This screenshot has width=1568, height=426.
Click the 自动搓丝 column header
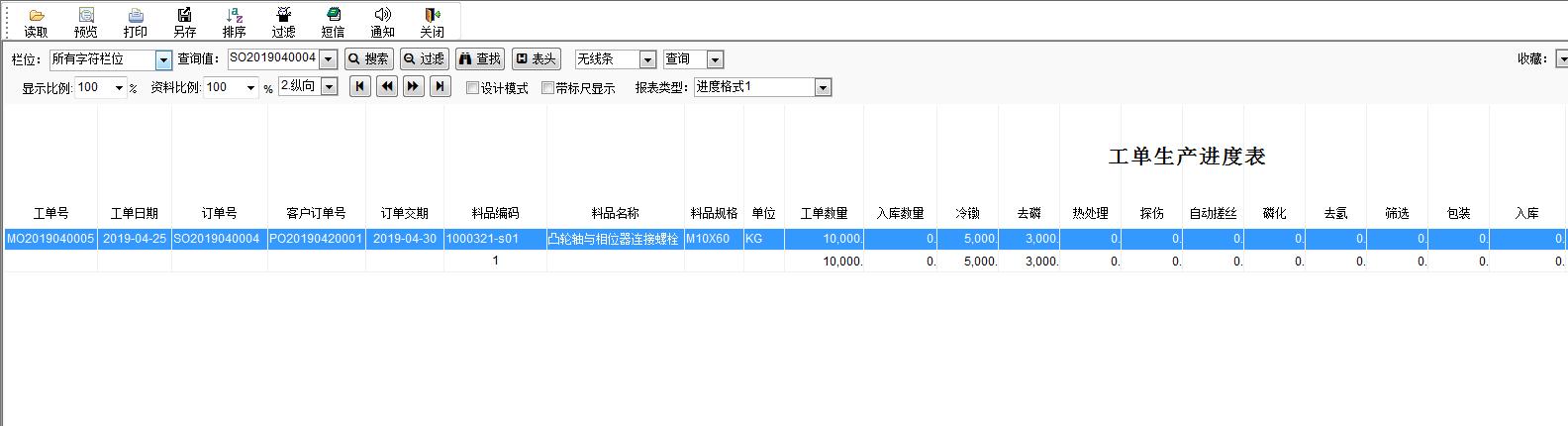click(x=1213, y=213)
